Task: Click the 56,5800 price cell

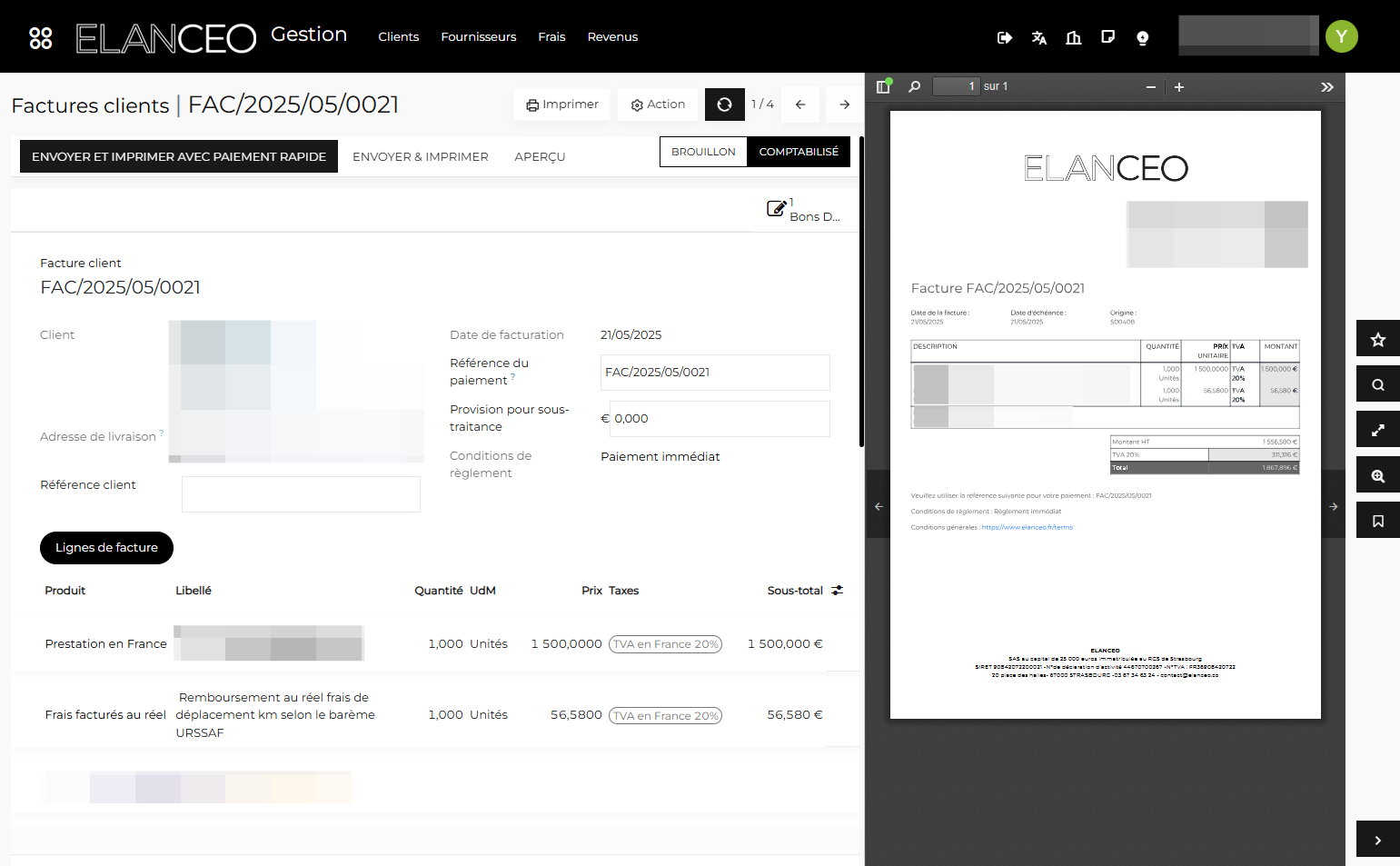Action: 576,715
